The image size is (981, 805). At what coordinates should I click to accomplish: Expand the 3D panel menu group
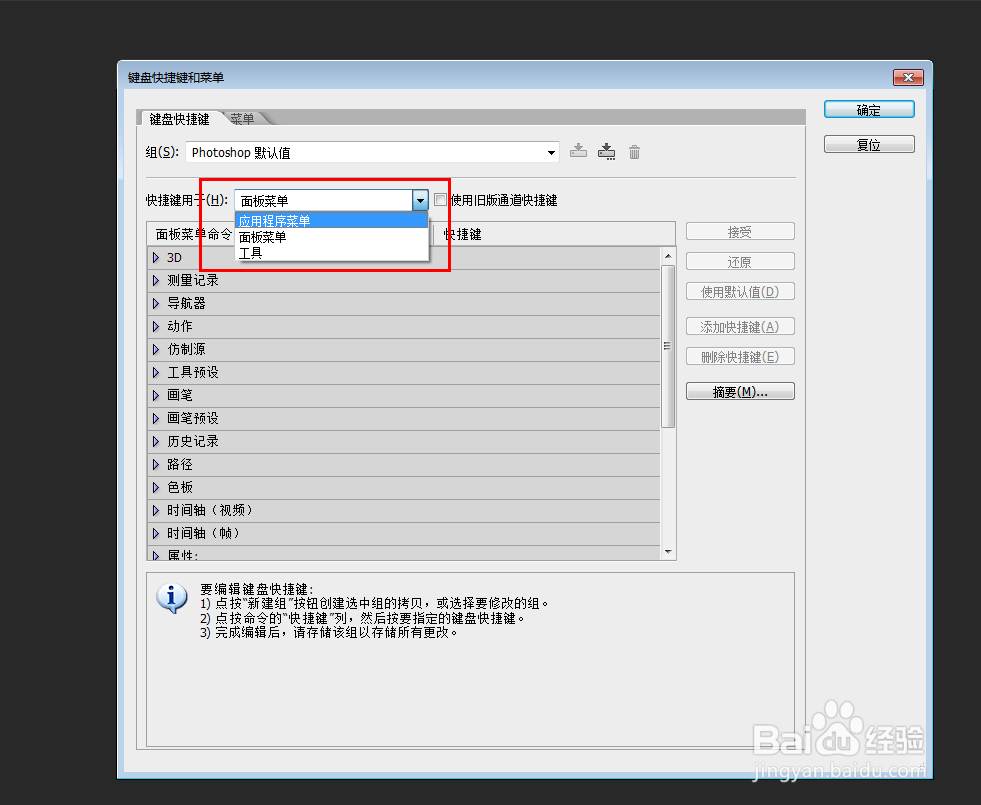(x=156, y=258)
